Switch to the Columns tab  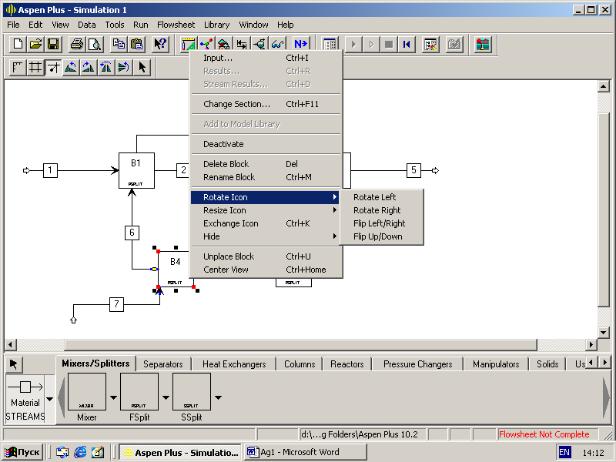click(x=299, y=364)
